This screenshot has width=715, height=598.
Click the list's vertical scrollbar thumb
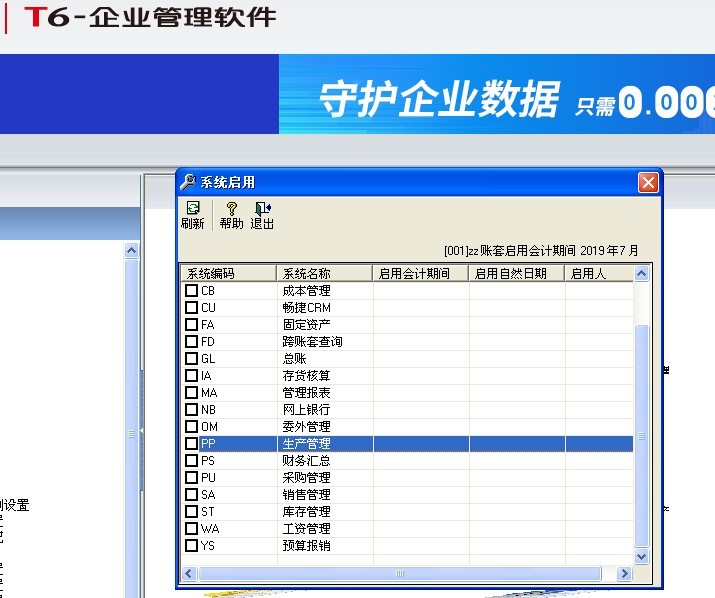click(642, 436)
